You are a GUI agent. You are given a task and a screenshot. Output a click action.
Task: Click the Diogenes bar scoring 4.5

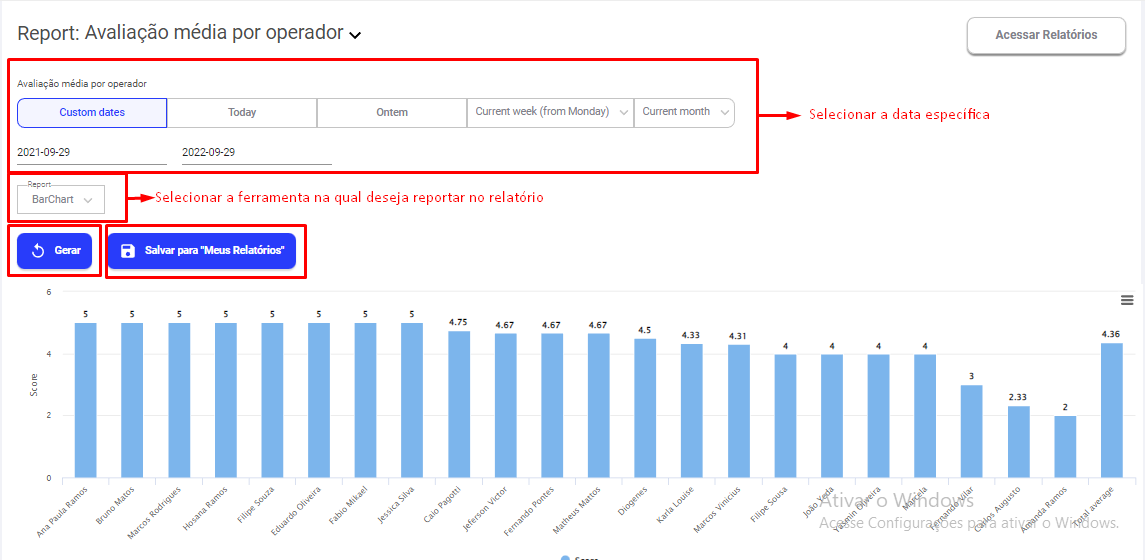(645, 408)
